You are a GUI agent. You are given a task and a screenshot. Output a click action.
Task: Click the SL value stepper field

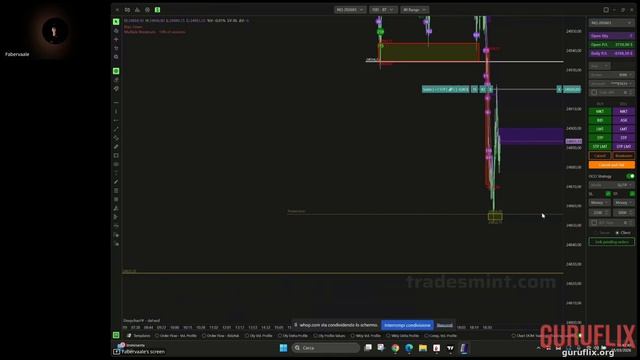click(599, 213)
